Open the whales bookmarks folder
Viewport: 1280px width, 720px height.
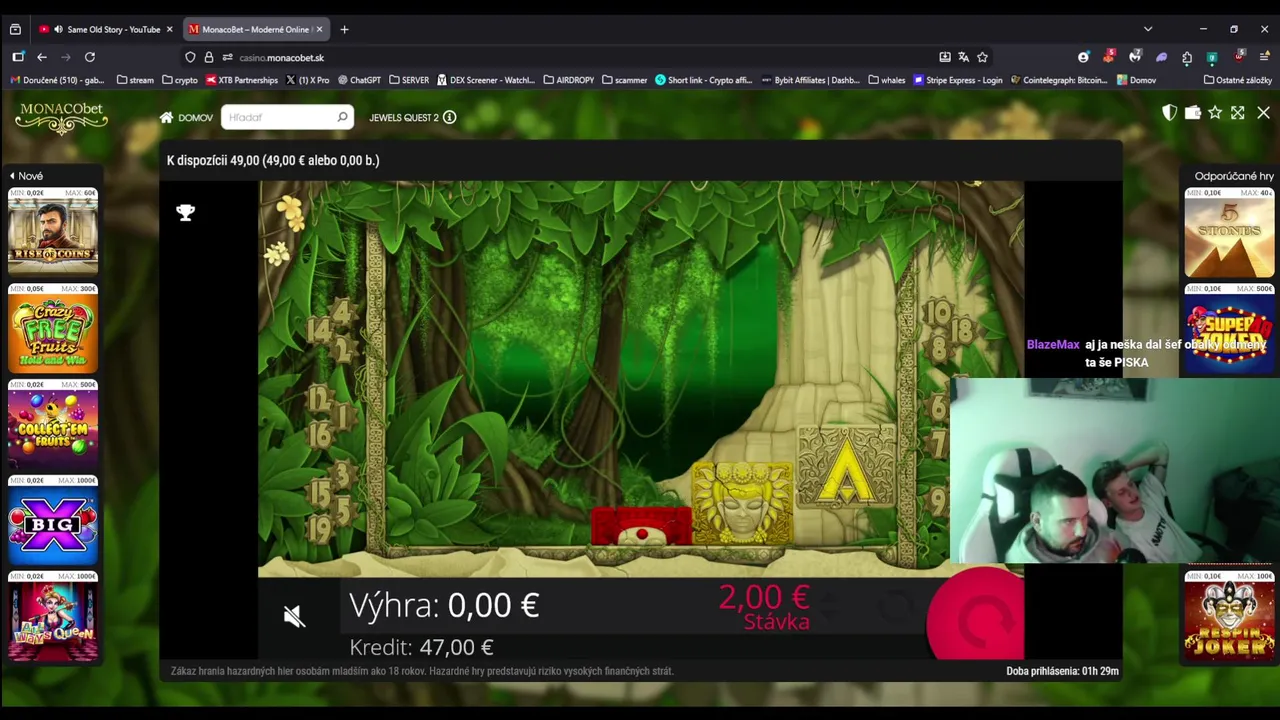887,80
